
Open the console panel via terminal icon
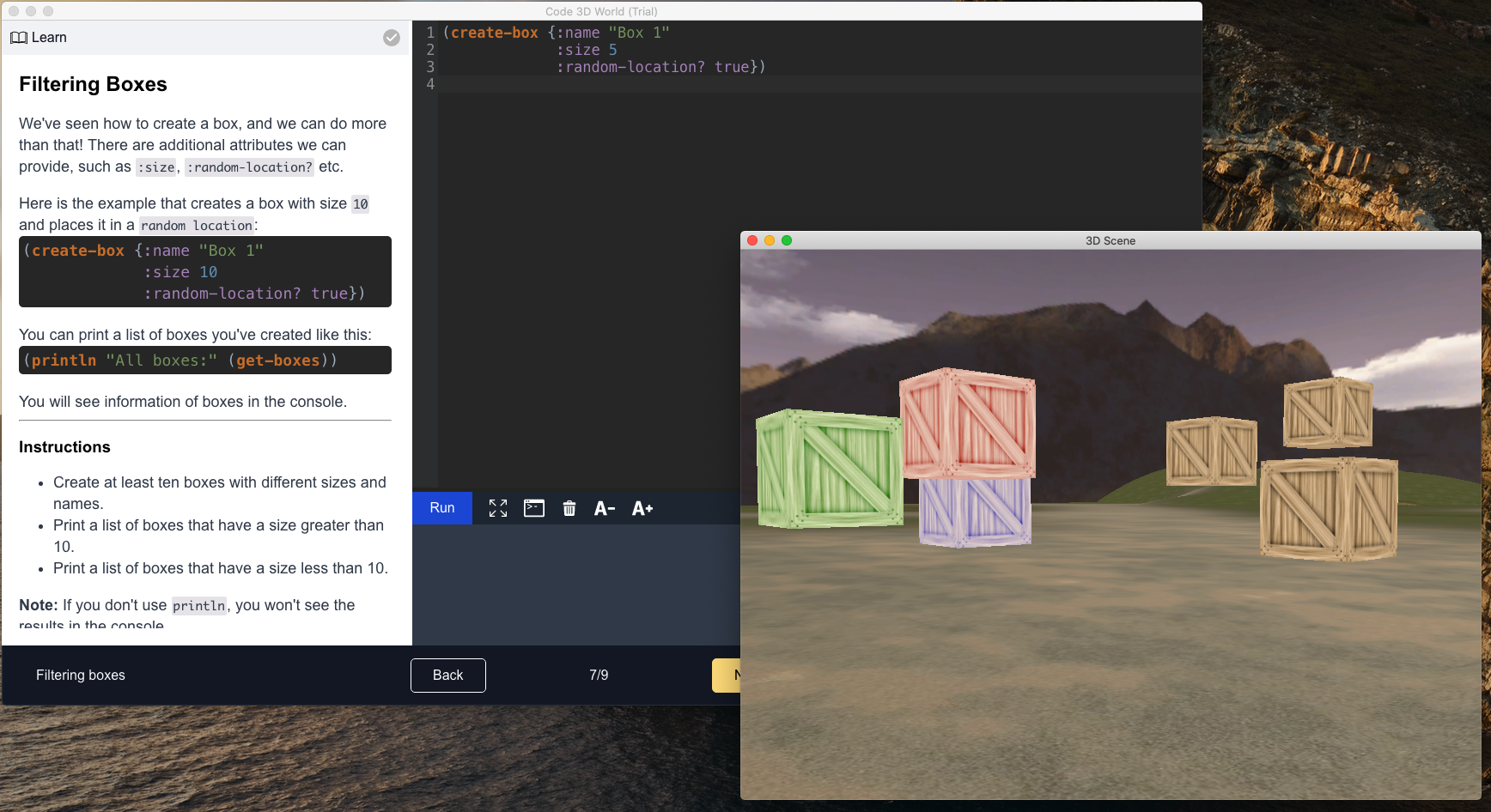533,508
